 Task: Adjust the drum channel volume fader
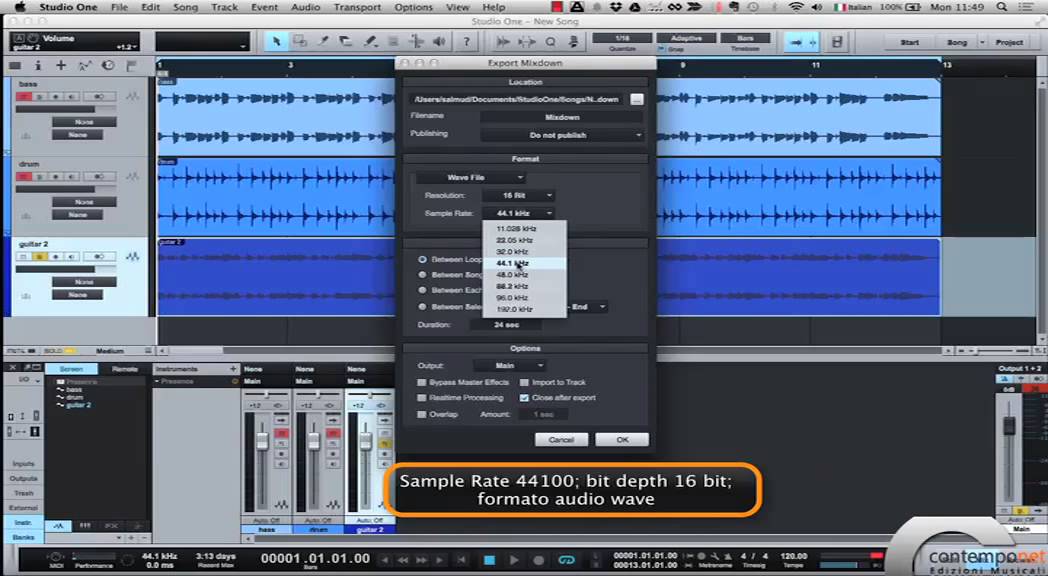(x=313, y=441)
